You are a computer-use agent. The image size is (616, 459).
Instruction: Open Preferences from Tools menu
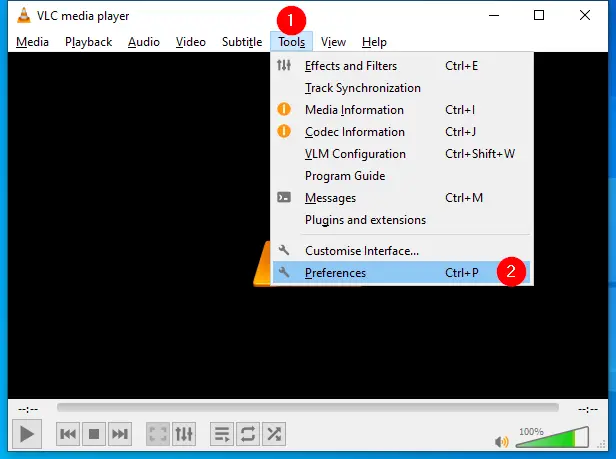coord(402,272)
